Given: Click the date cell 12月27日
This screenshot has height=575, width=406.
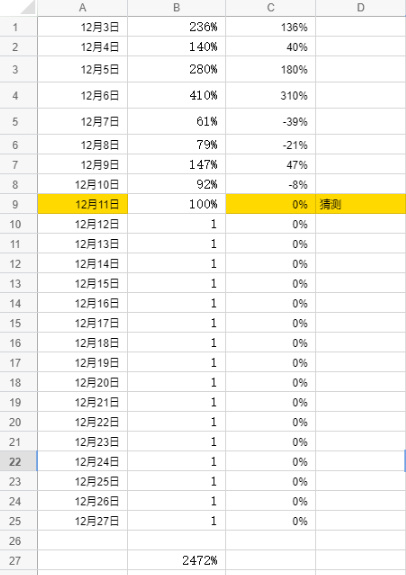Looking at the screenshot, I should pos(83,521).
